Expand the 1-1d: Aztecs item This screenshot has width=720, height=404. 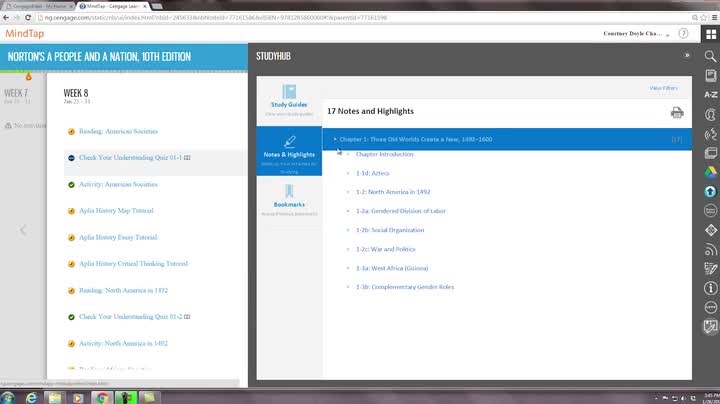point(372,173)
